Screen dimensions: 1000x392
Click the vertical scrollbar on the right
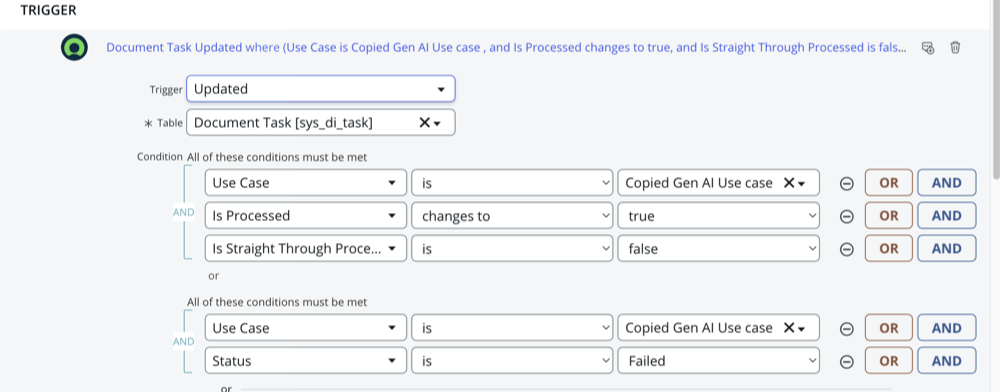point(996,89)
